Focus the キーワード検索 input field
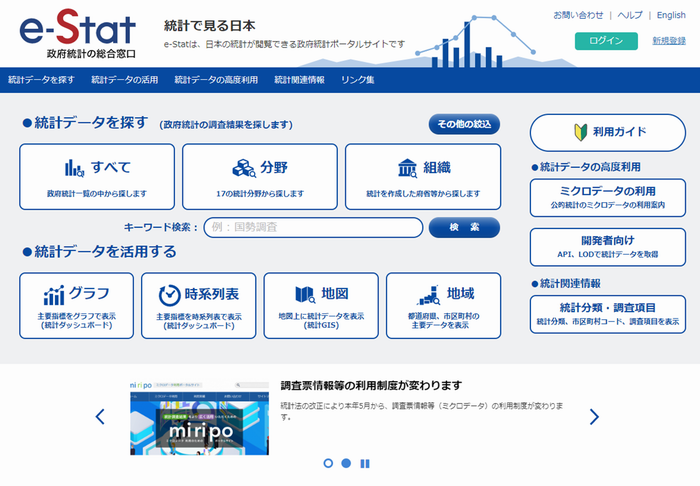This screenshot has height=486, width=700. pyautogui.click(x=313, y=227)
